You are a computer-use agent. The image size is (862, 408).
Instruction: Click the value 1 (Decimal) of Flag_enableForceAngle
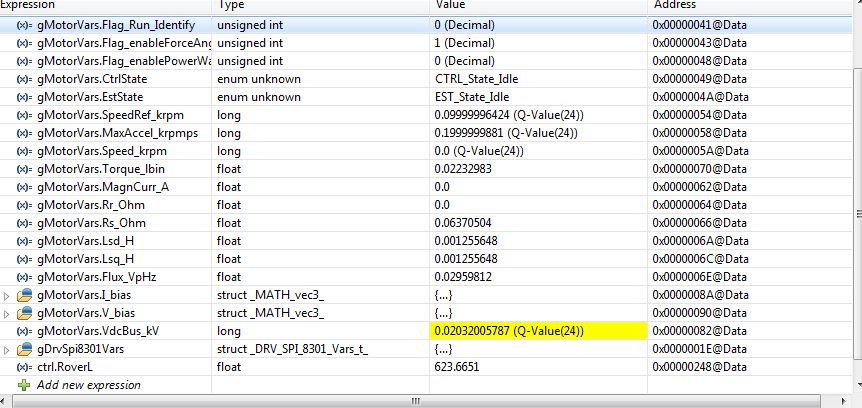coord(465,43)
